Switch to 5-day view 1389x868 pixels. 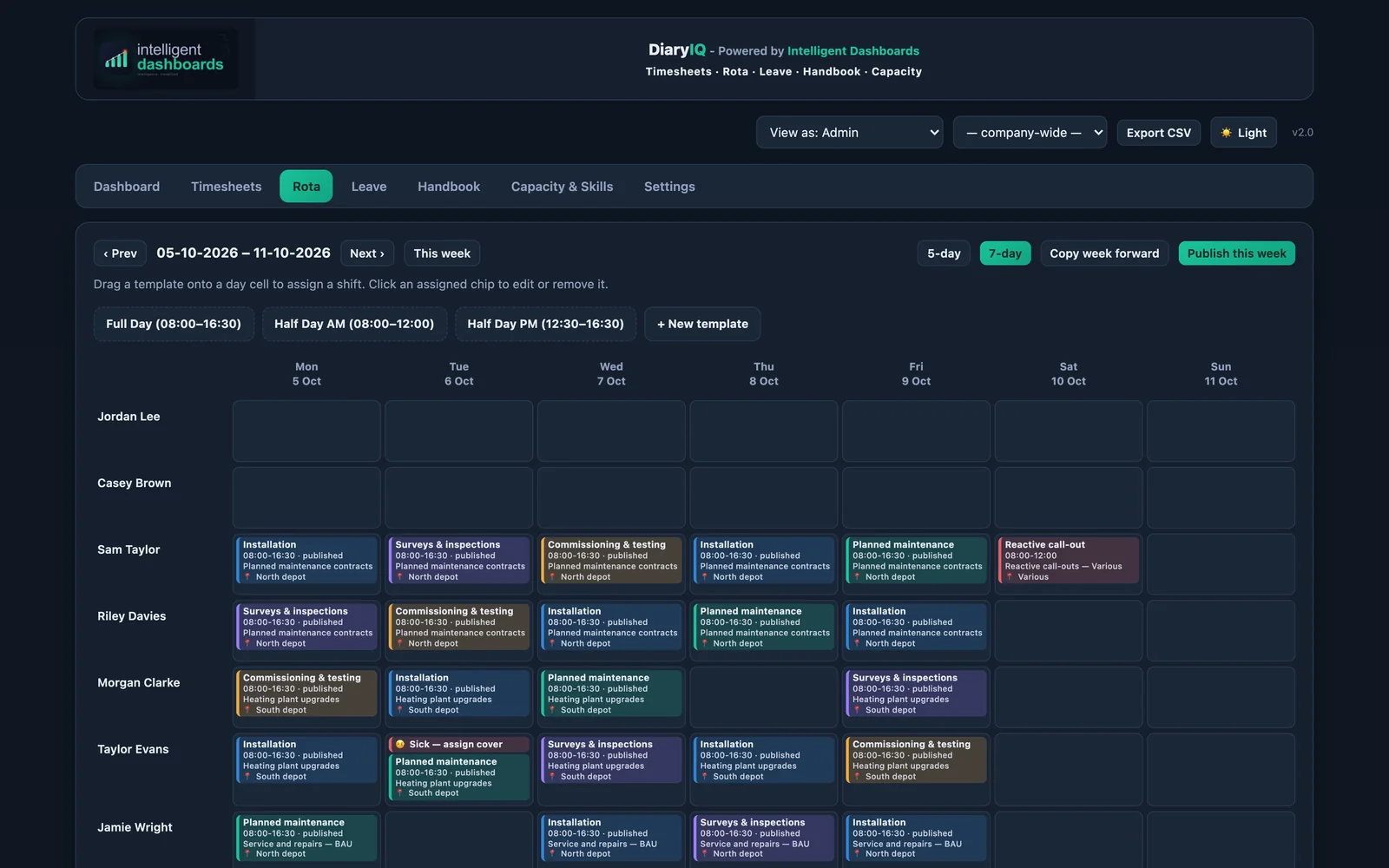pos(944,253)
